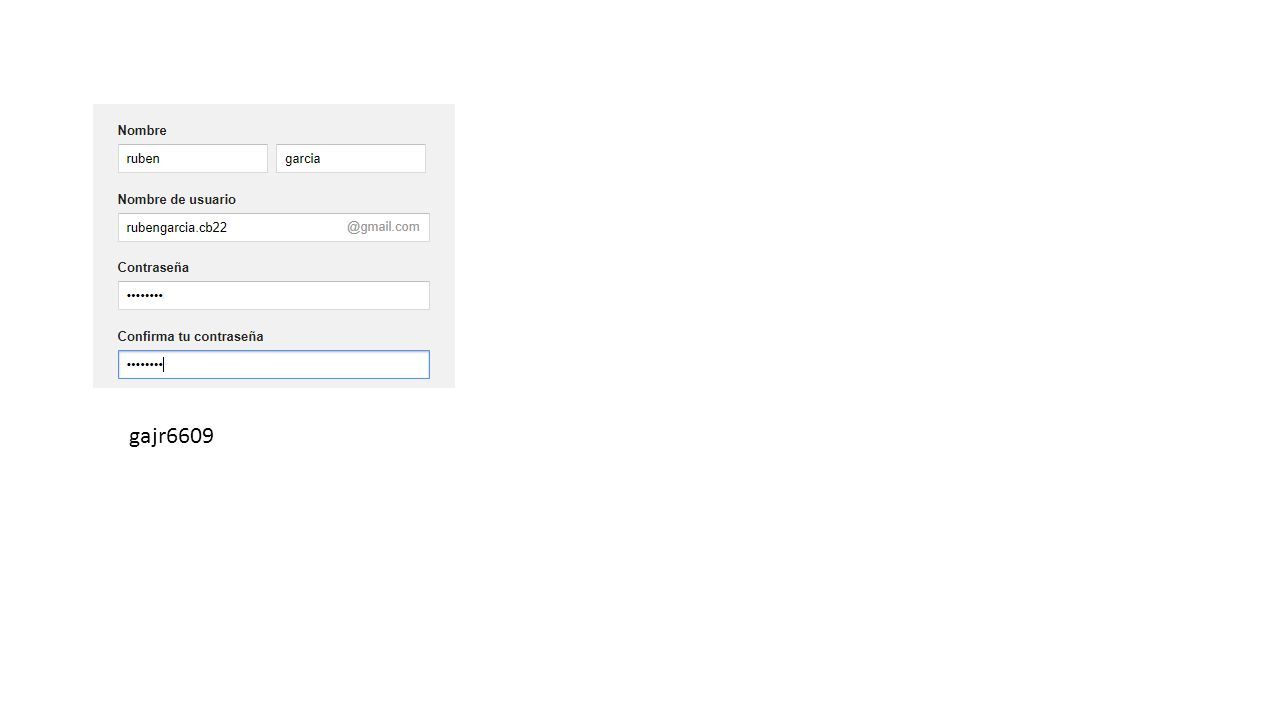Click the rubengarcia.cb22 username text

176,227
